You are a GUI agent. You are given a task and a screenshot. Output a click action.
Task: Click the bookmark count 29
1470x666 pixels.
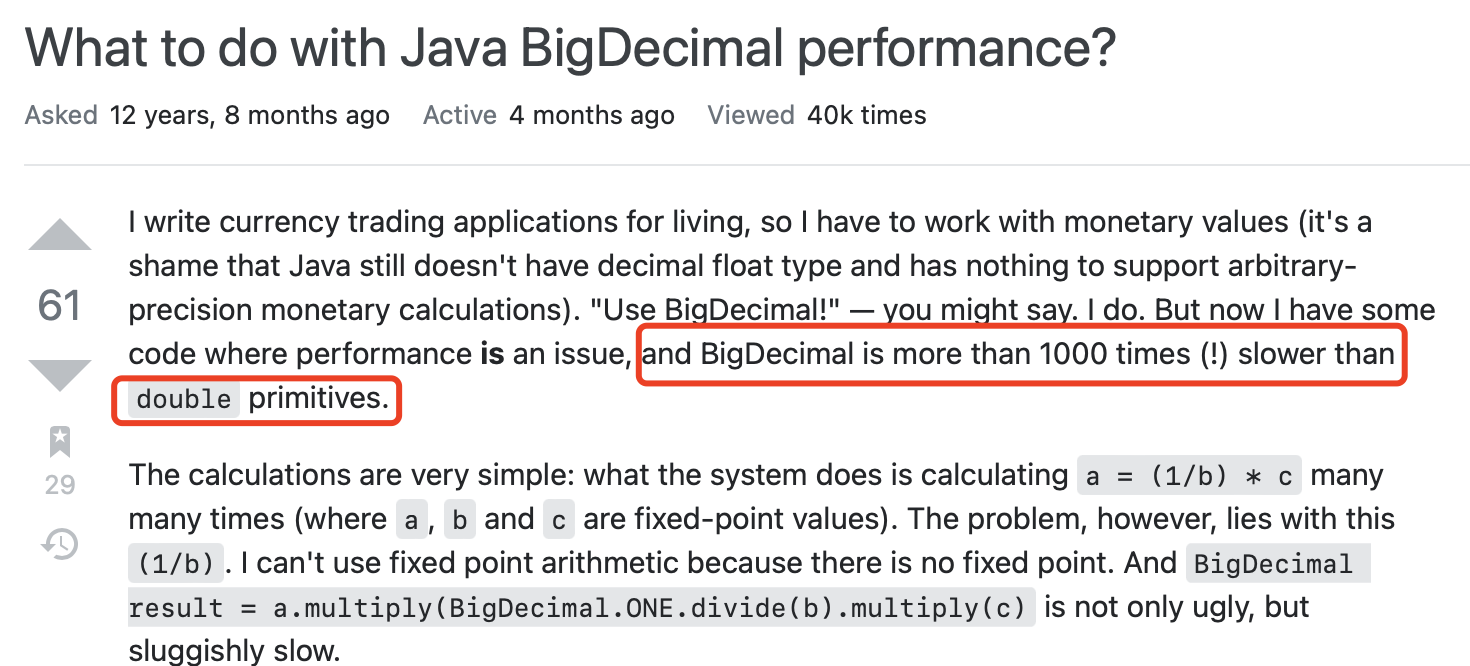tap(60, 485)
